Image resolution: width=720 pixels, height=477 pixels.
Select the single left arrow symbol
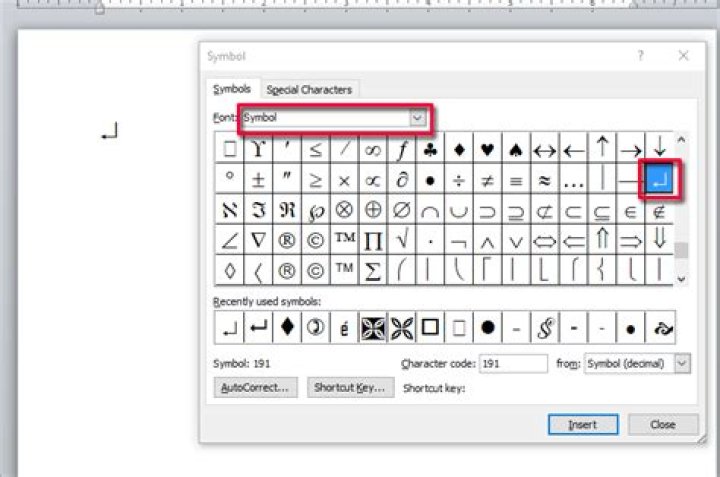coord(573,149)
